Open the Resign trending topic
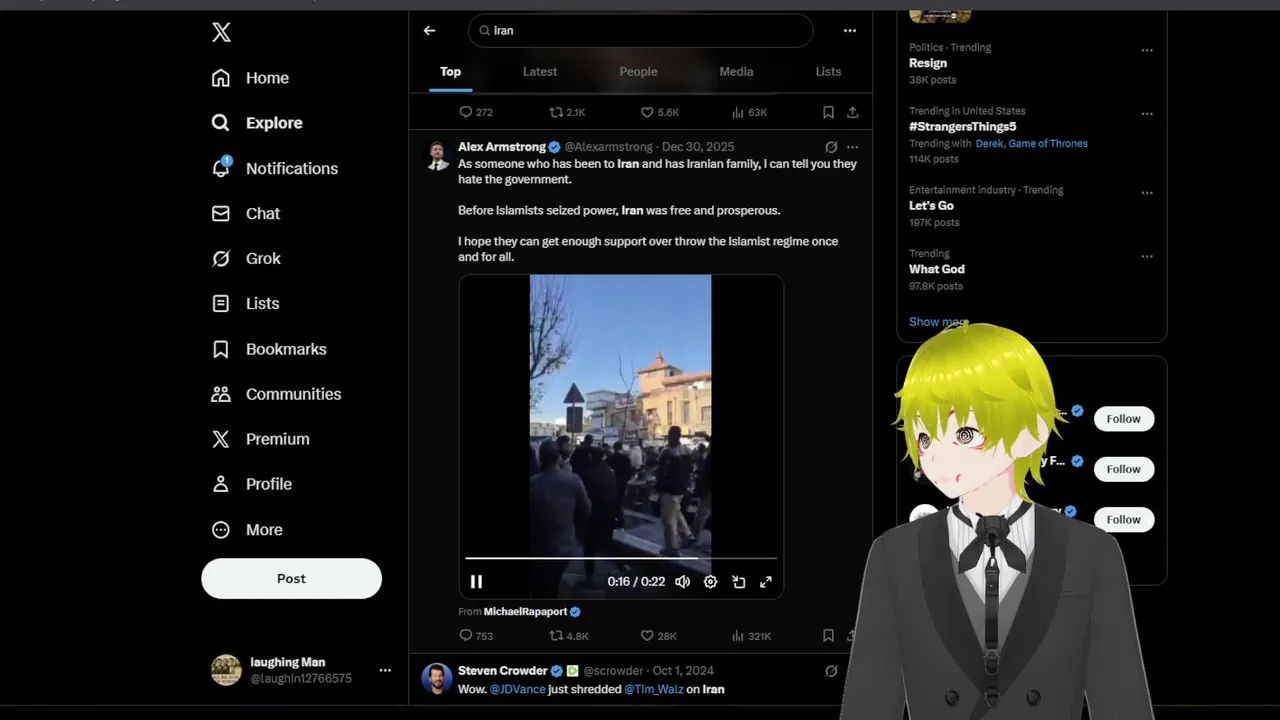Screen dimensions: 1280x720 927,63
